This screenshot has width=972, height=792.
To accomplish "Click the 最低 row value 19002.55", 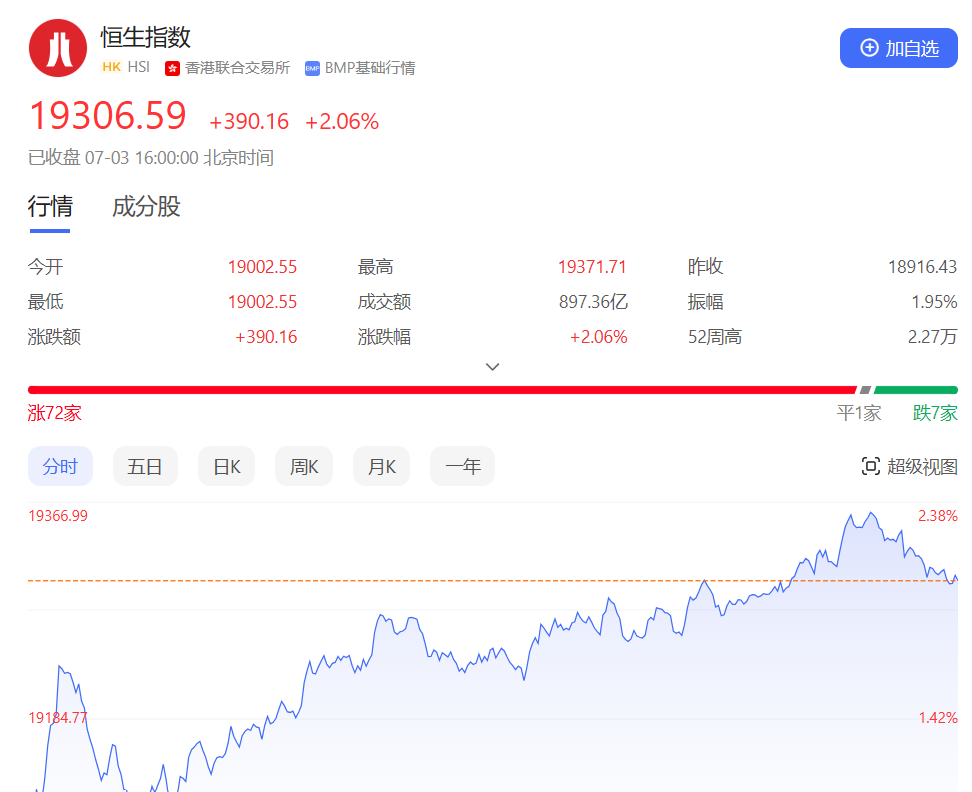I will tap(262, 302).
